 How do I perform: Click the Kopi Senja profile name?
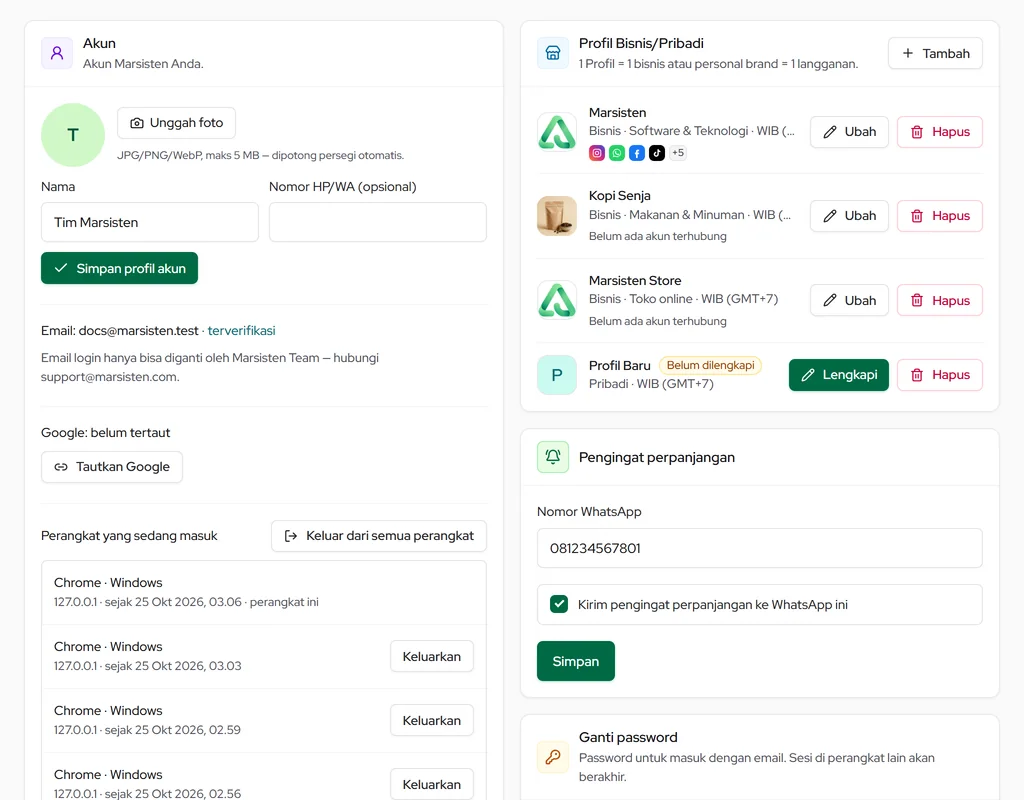[x=619, y=195]
